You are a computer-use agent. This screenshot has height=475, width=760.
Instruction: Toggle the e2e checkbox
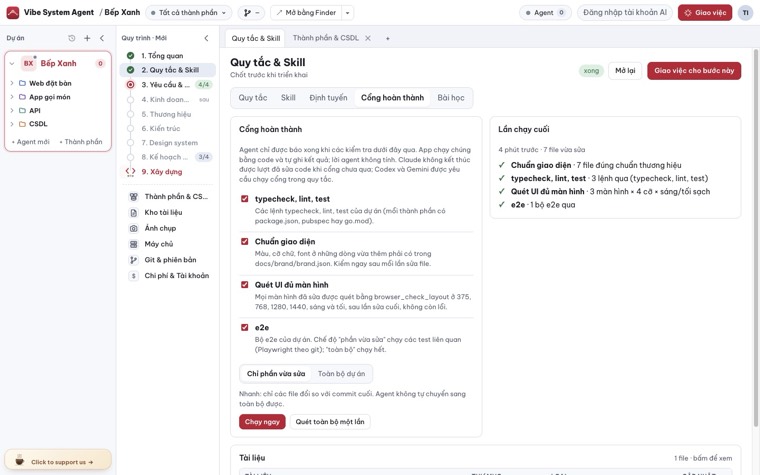pyautogui.click(x=245, y=327)
